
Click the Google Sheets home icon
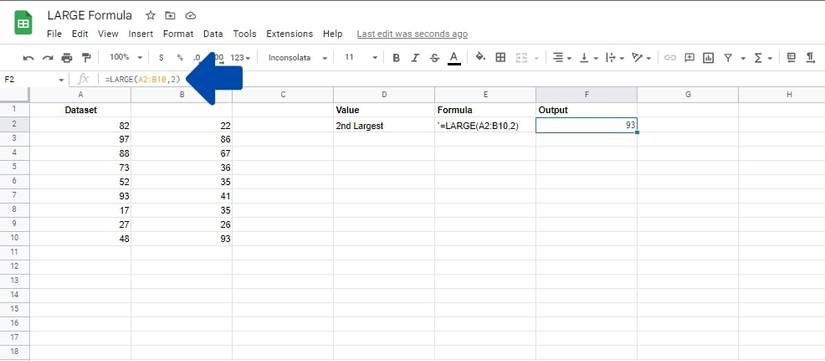[x=23, y=24]
